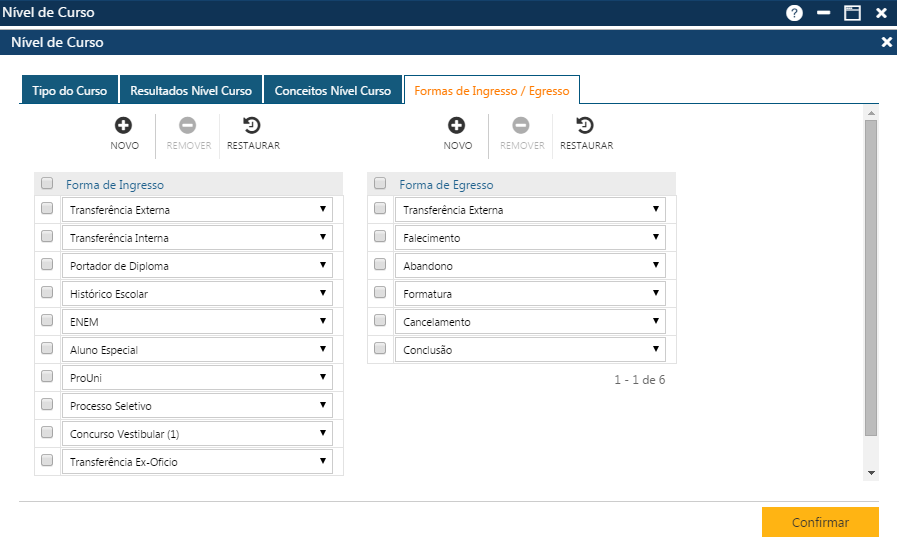
Task: Check the ENEM row checkbox
Action: pyautogui.click(x=47, y=321)
